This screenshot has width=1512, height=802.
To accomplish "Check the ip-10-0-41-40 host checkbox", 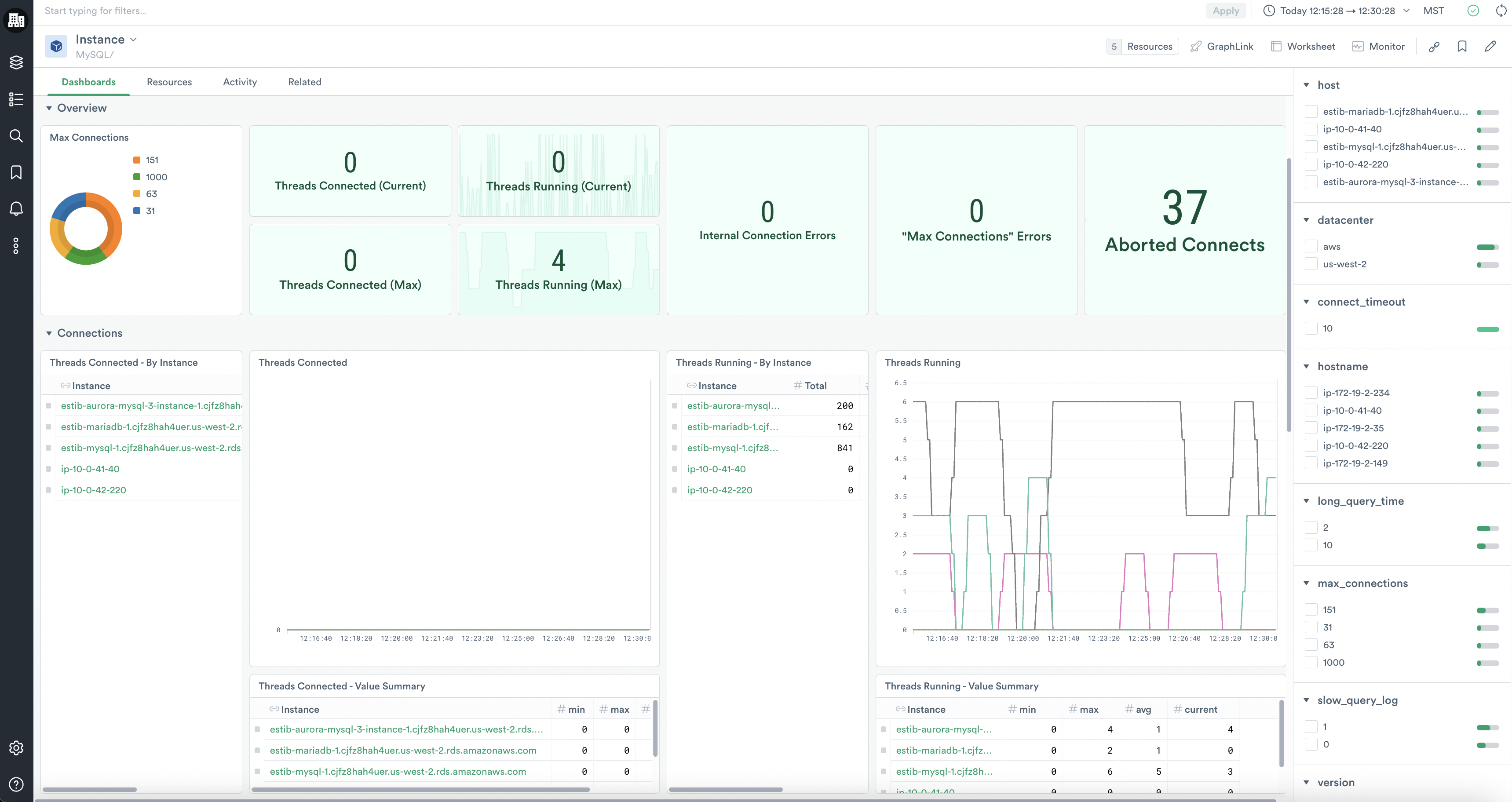I will click(x=1311, y=129).
